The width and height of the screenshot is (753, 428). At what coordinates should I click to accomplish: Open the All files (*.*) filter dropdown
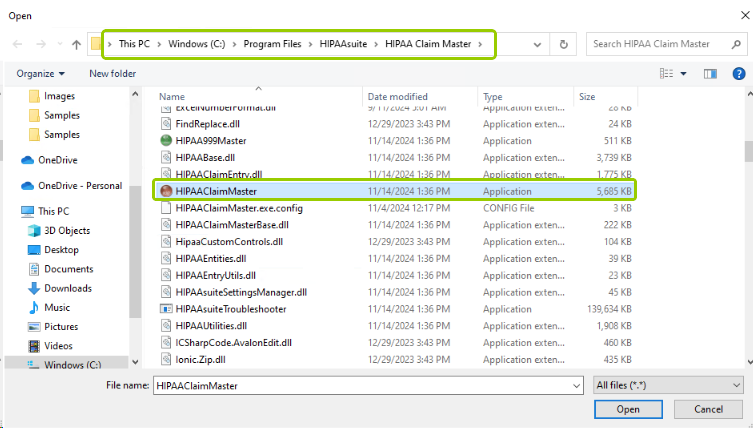coord(668,385)
